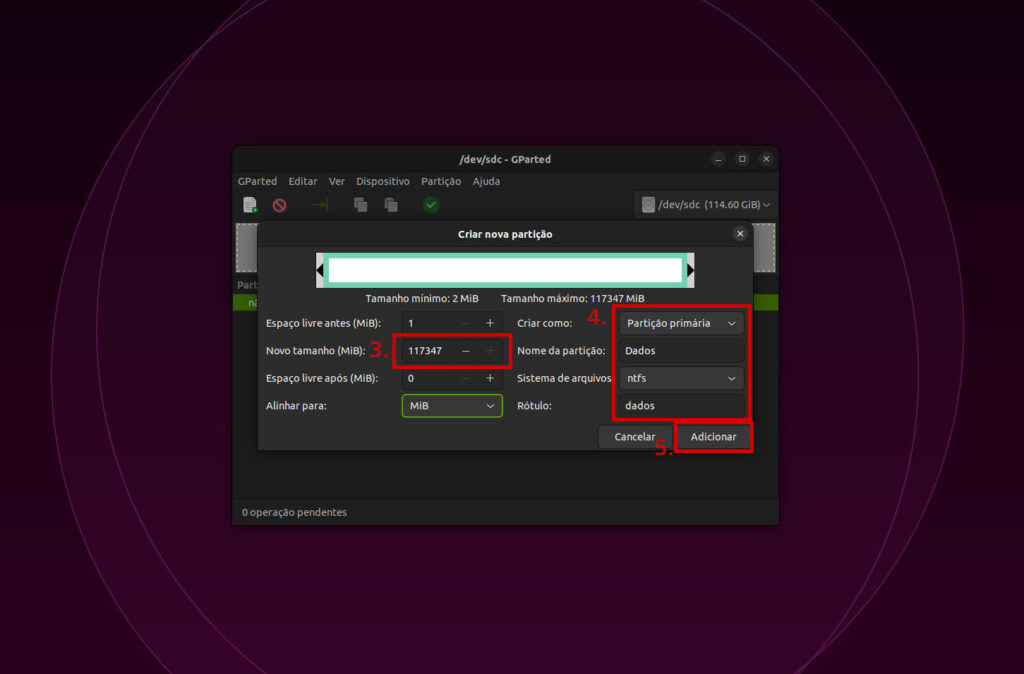Click the Espaço livre antes value field

click(427, 323)
